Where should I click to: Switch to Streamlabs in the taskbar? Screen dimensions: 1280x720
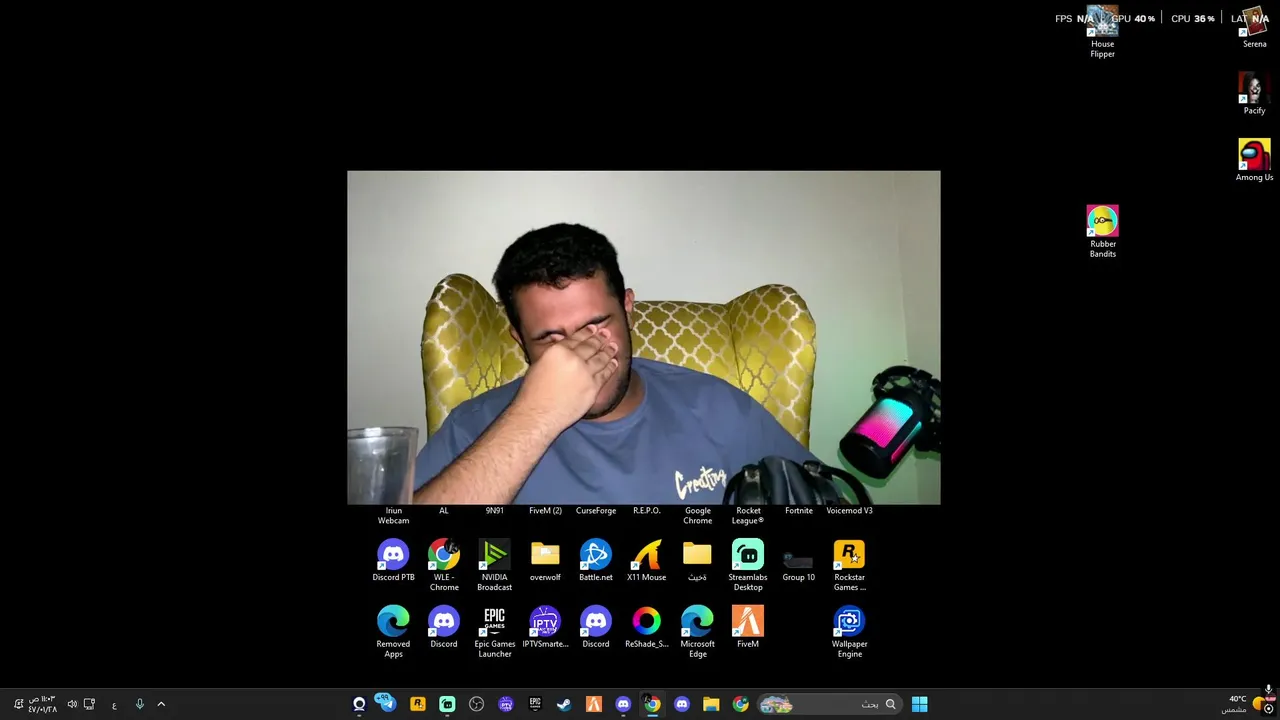point(447,704)
